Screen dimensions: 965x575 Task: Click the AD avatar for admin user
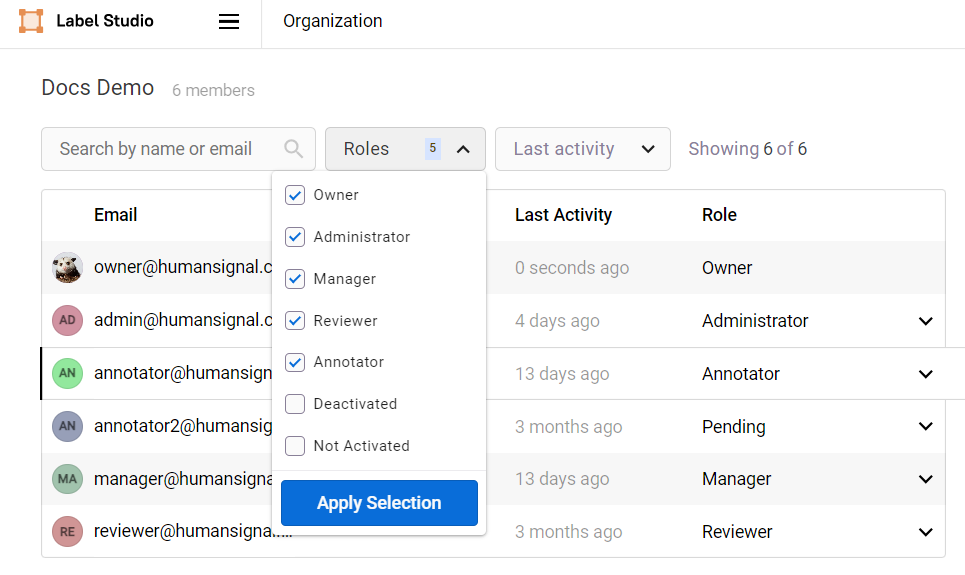pyautogui.click(x=67, y=321)
